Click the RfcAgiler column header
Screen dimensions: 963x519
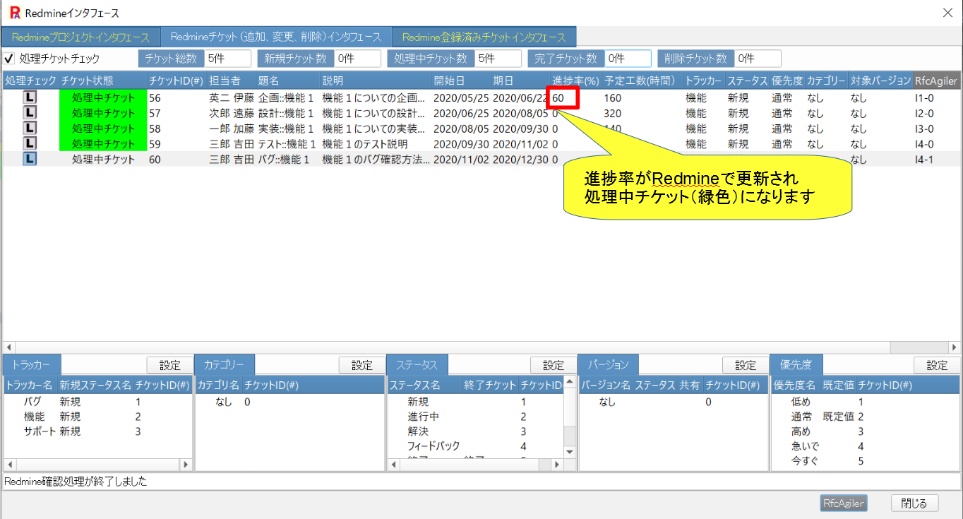(x=935, y=80)
